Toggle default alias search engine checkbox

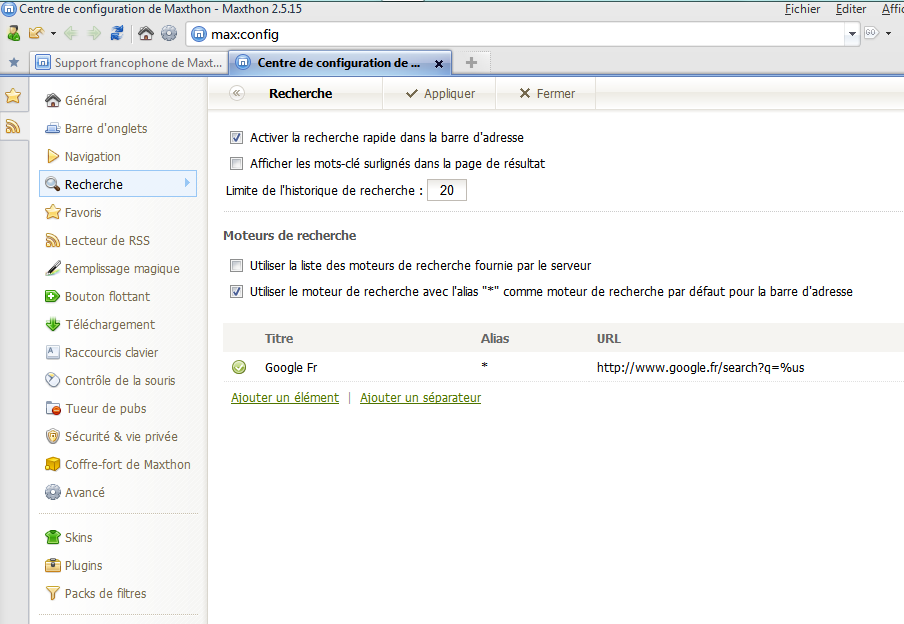[236, 291]
